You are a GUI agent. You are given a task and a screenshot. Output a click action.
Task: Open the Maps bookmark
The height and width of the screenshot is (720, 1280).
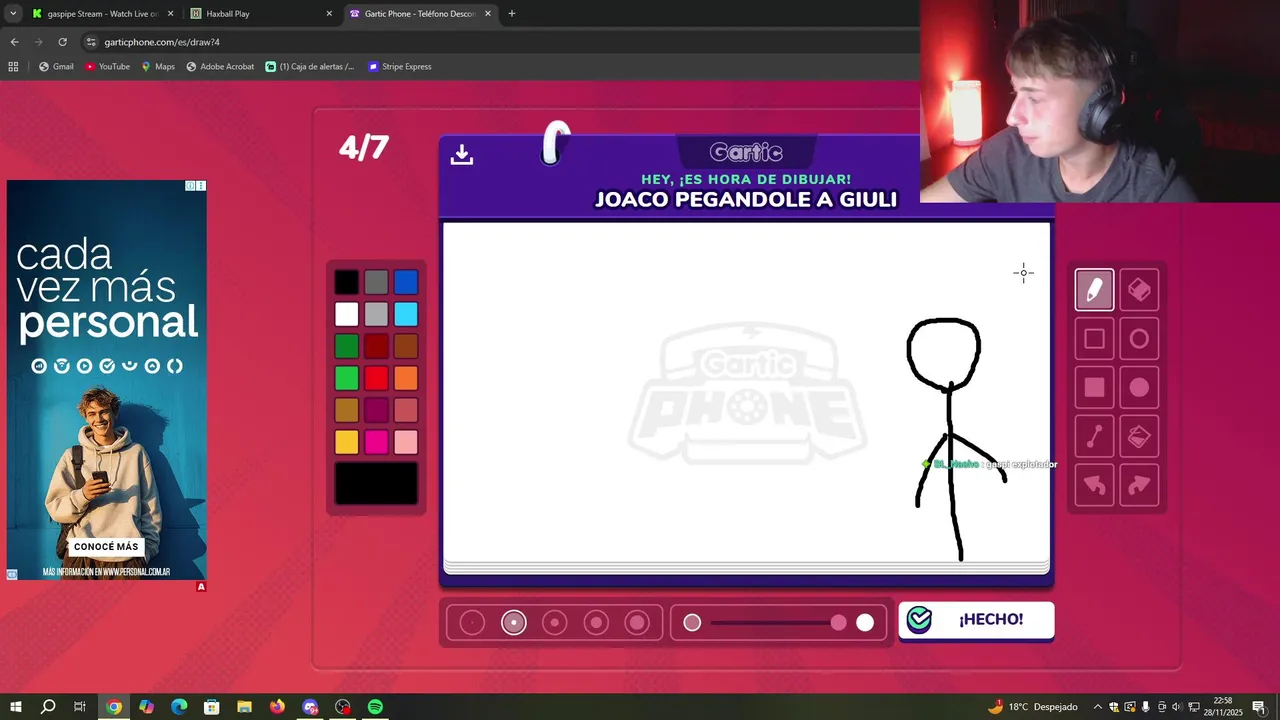coord(158,67)
